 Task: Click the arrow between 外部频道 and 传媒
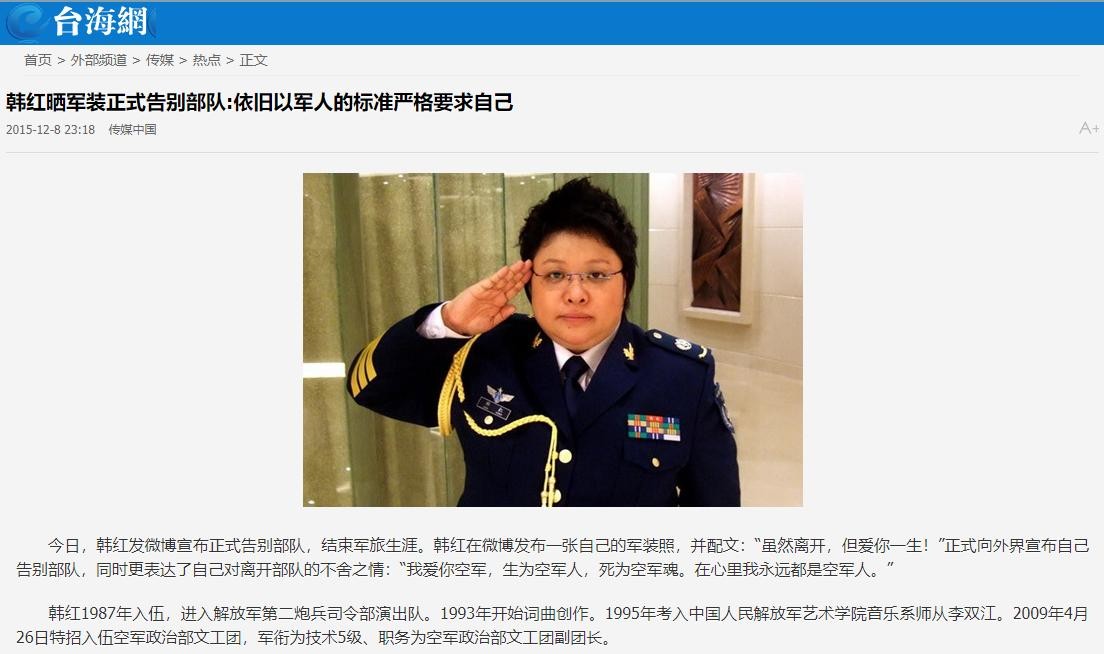(x=137, y=61)
